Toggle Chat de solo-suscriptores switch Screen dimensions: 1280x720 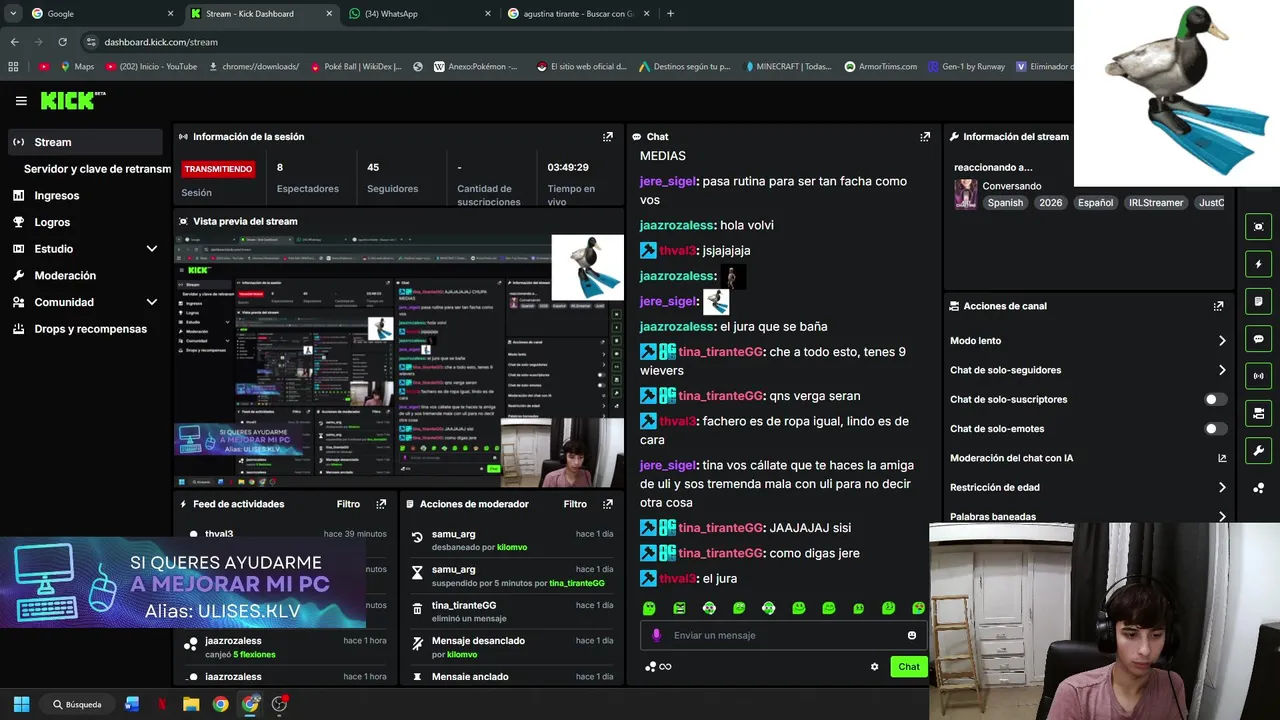pos(1215,399)
